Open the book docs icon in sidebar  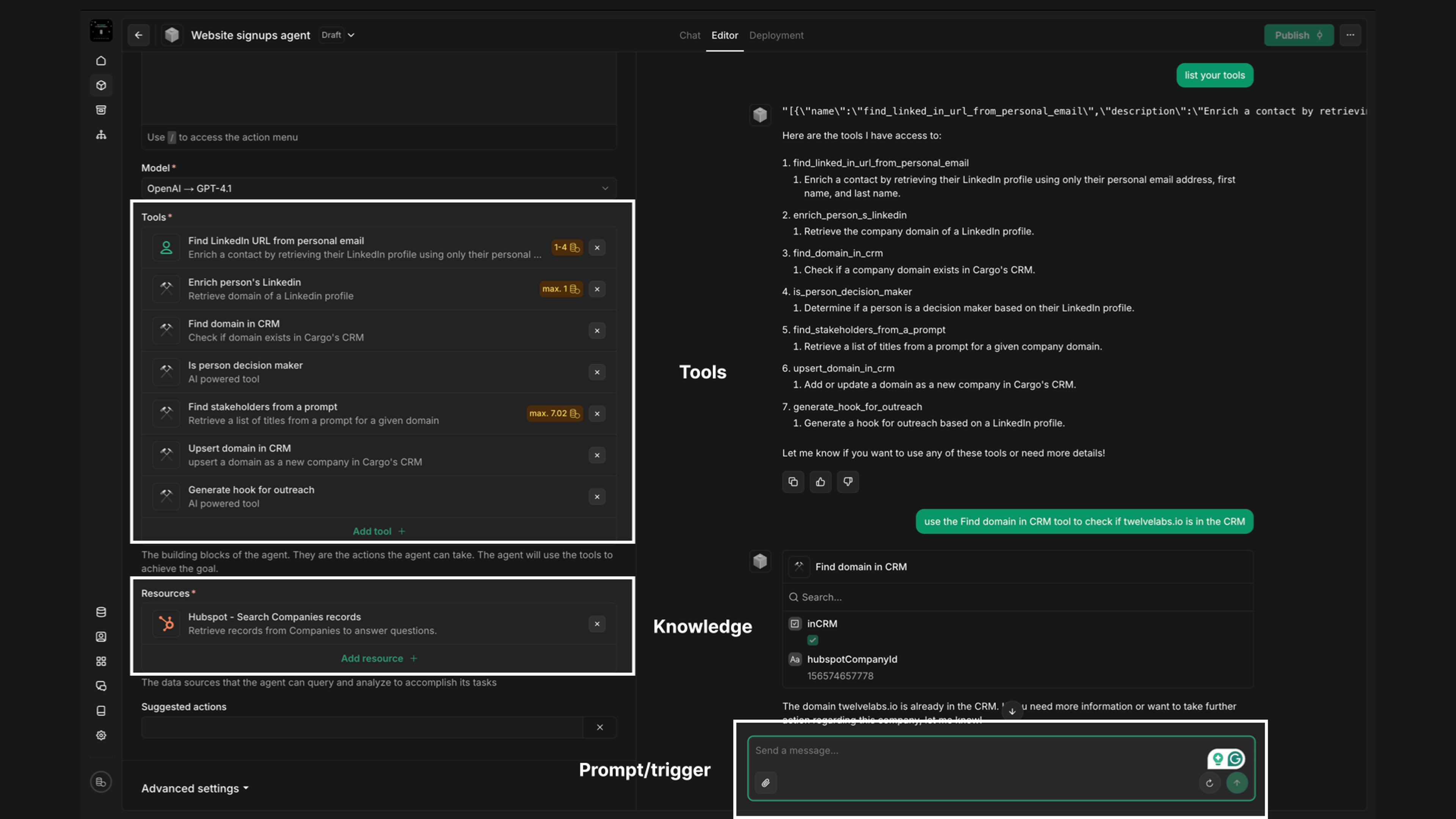pos(101,711)
